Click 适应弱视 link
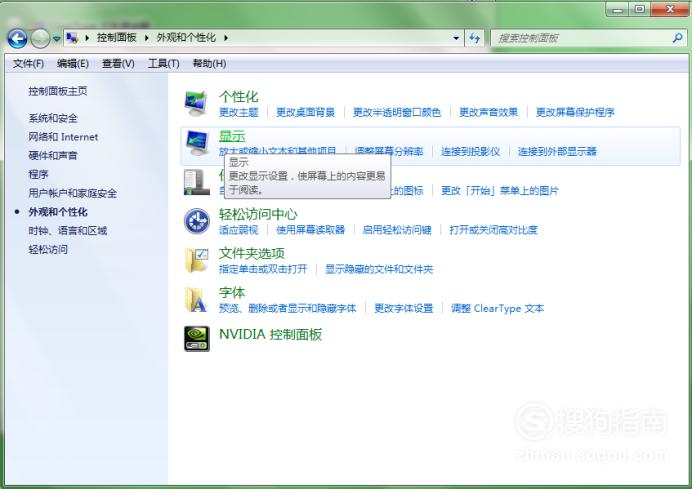The width and height of the screenshot is (692, 489). [x=238, y=230]
